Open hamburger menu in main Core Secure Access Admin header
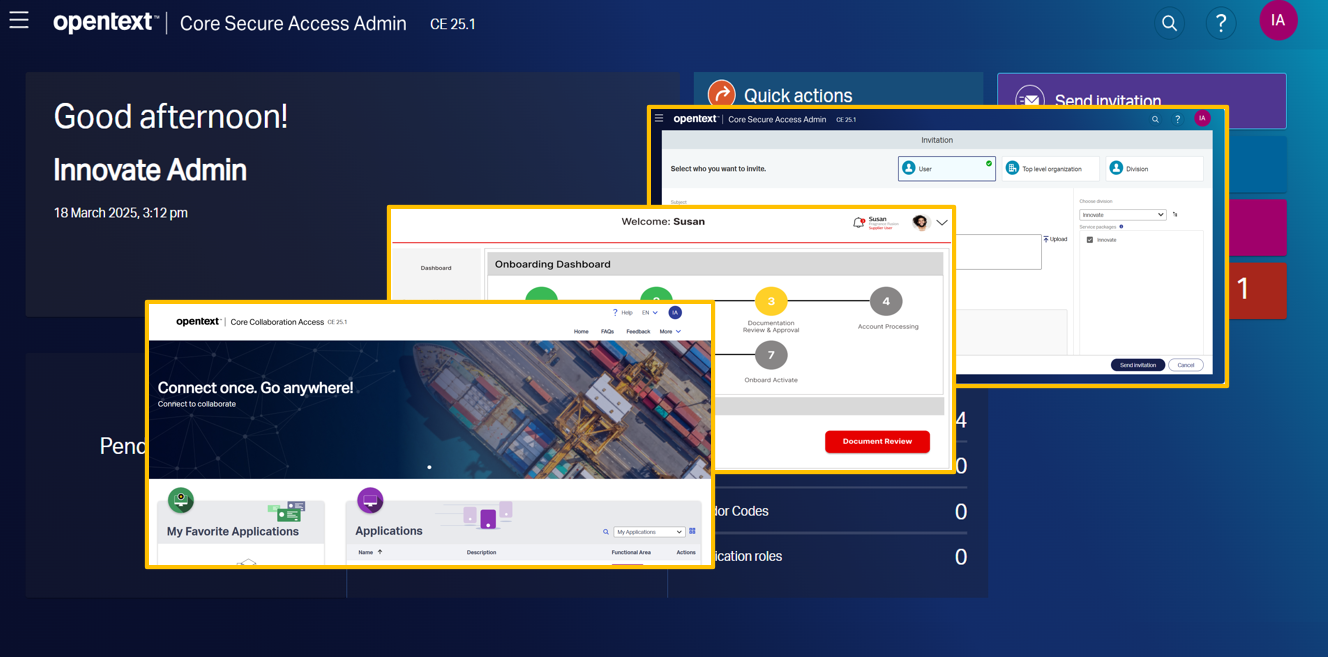Viewport: 1328px width, 657px height. [19, 20]
